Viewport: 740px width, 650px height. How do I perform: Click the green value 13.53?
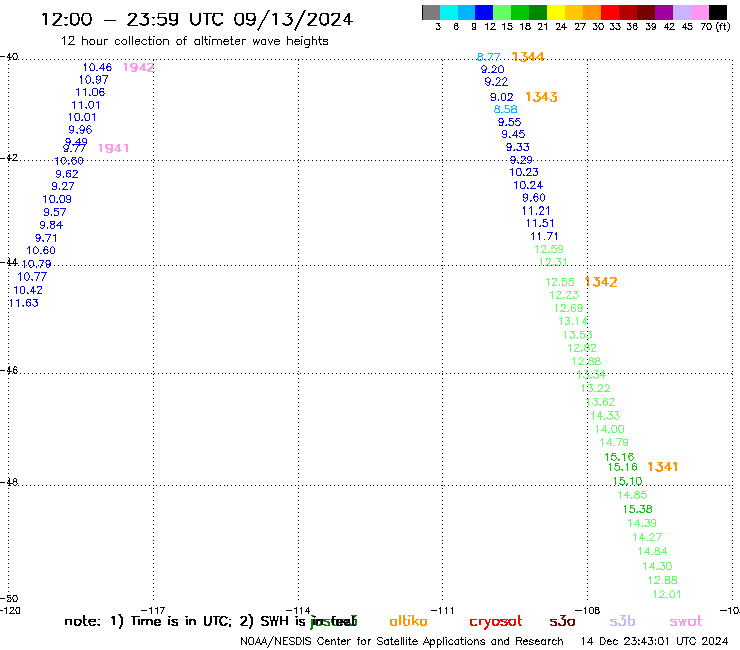[x=578, y=335]
